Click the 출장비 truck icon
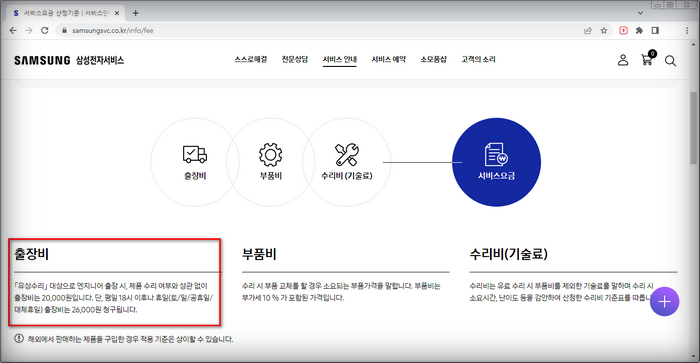700x363 pixels. pos(195,154)
